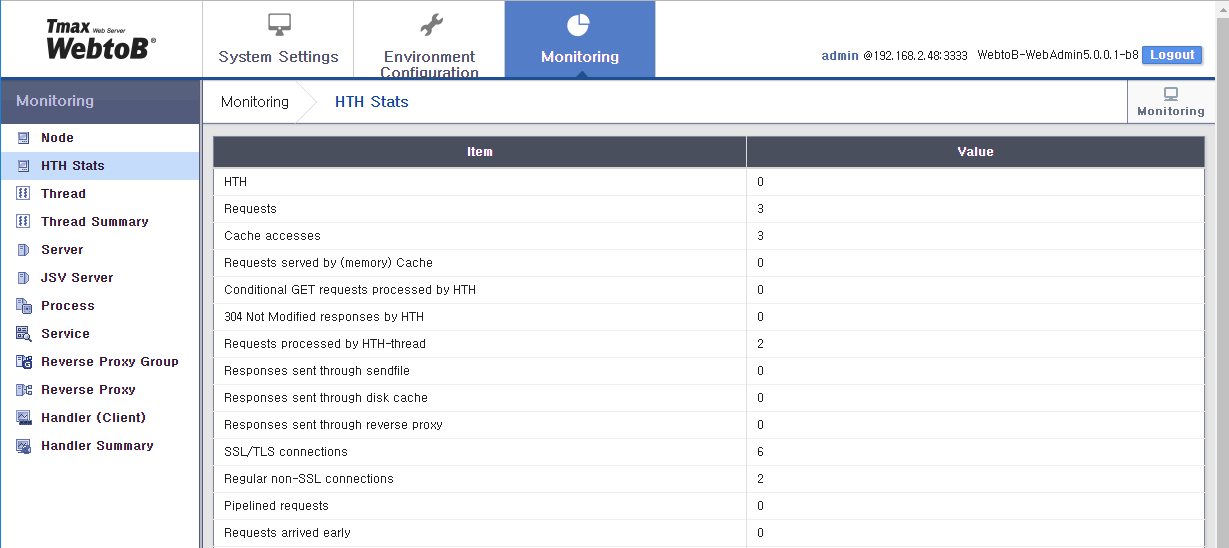Click the JSV Server sidebar icon
Image resolution: width=1229 pixels, height=548 pixels.
tap(24, 278)
